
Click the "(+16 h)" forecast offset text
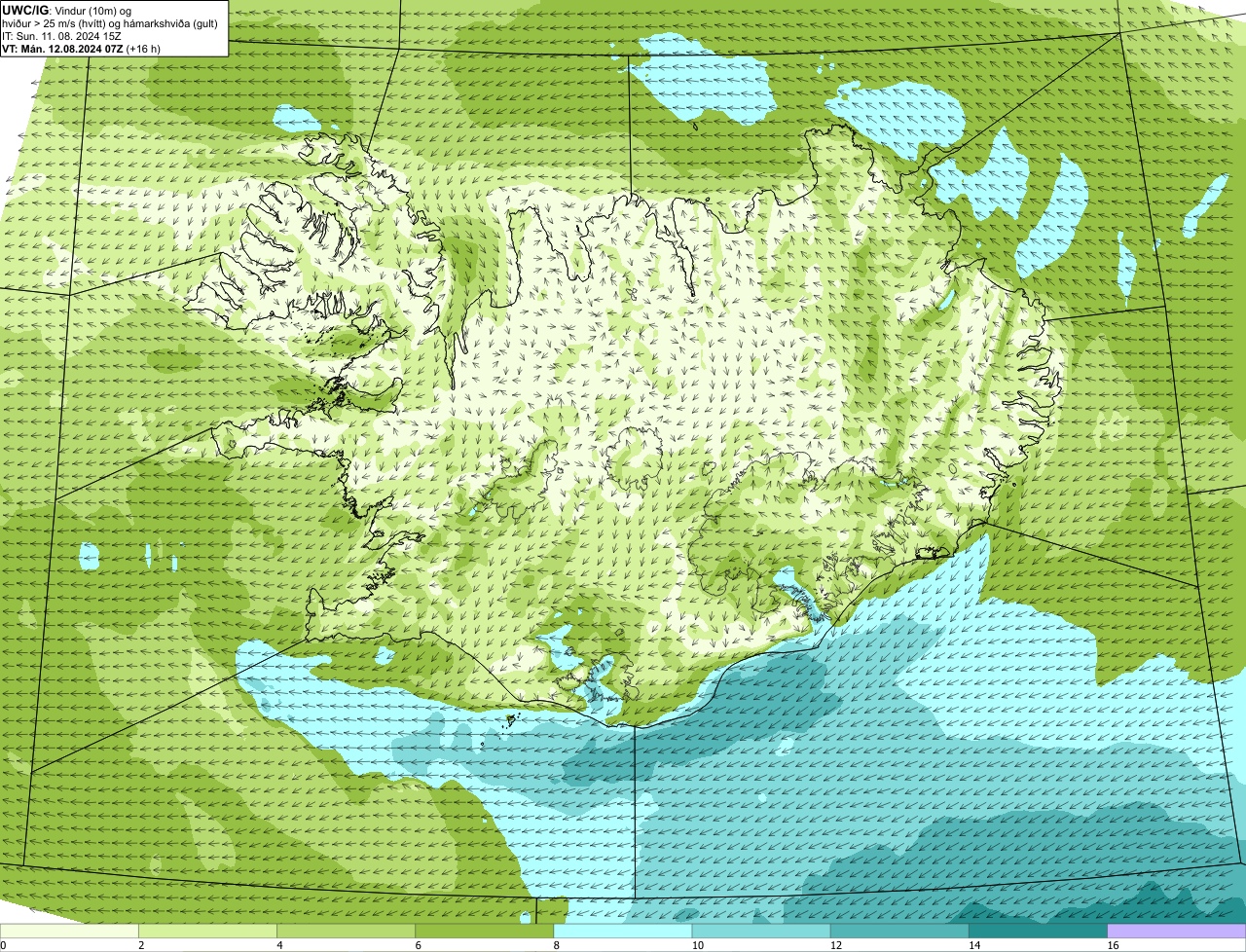[144, 48]
